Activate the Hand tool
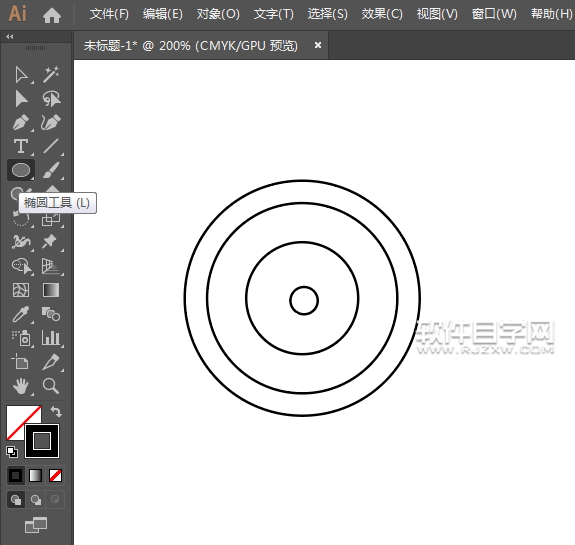 click(x=21, y=386)
